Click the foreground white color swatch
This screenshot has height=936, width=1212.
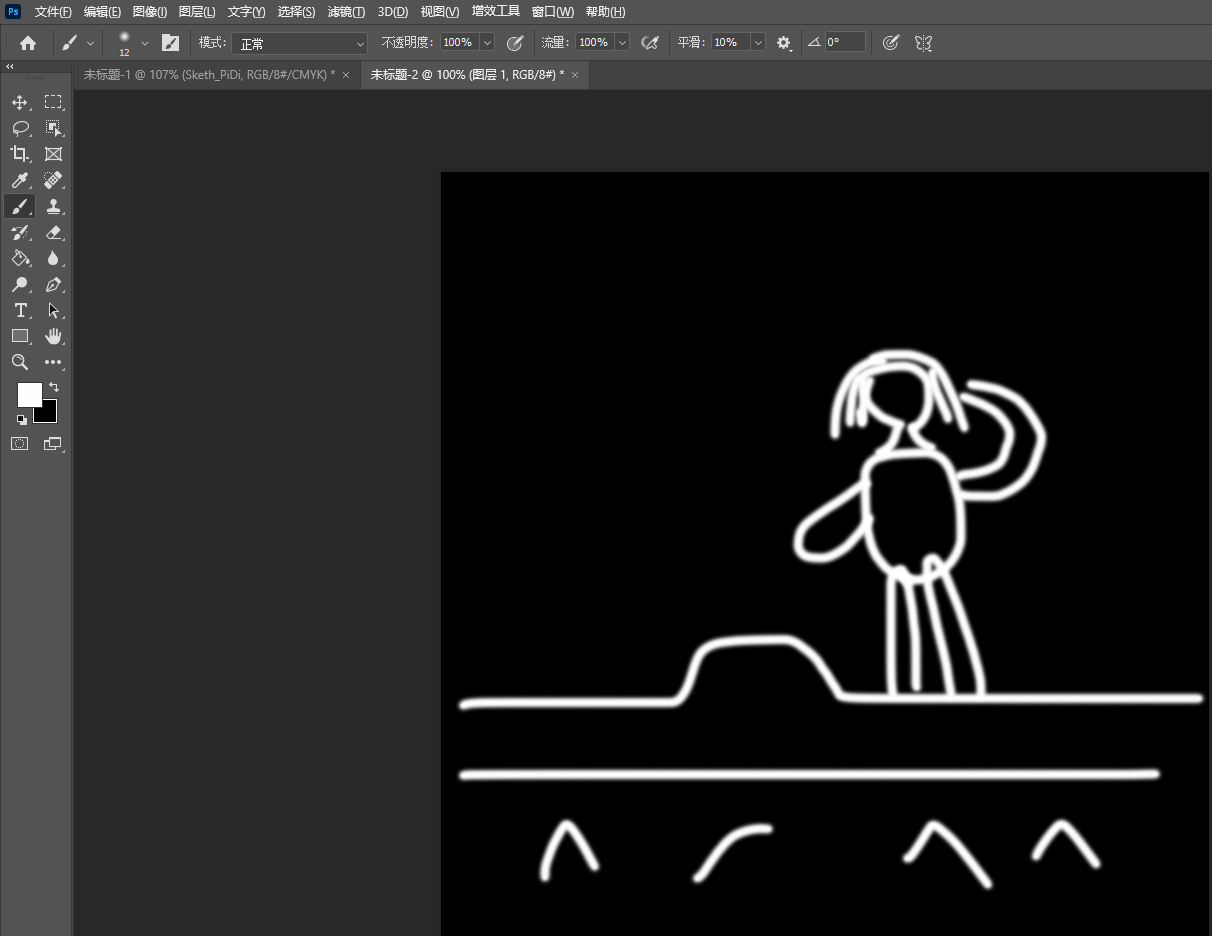[29, 395]
